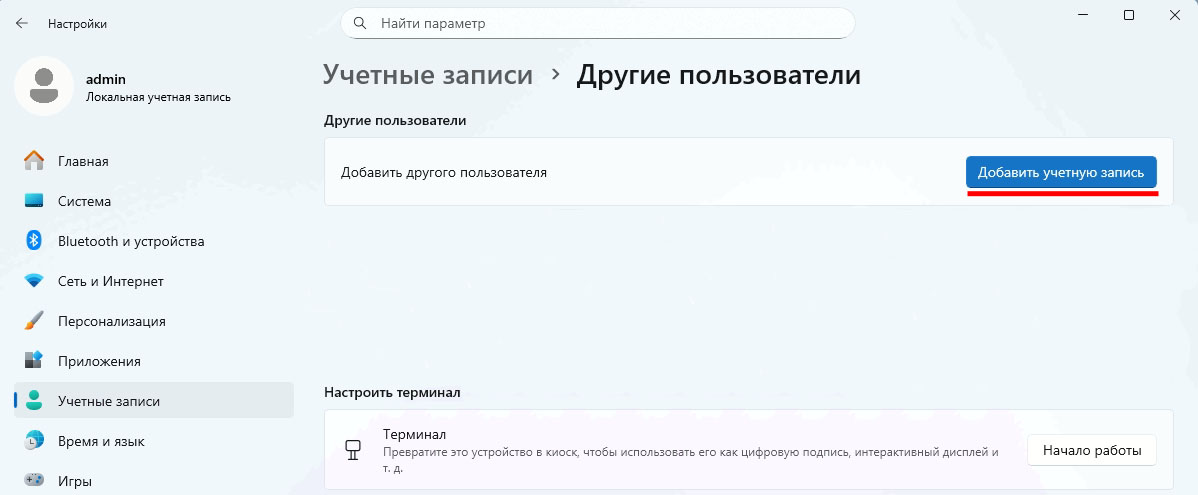
Task: Click Добавить учетную запись button
Action: pyautogui.click(x=1061, y=173)
